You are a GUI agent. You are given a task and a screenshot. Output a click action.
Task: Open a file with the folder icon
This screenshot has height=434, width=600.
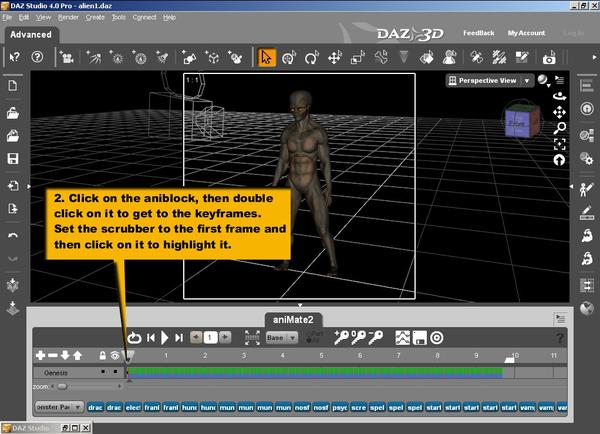tap(13, 113)
